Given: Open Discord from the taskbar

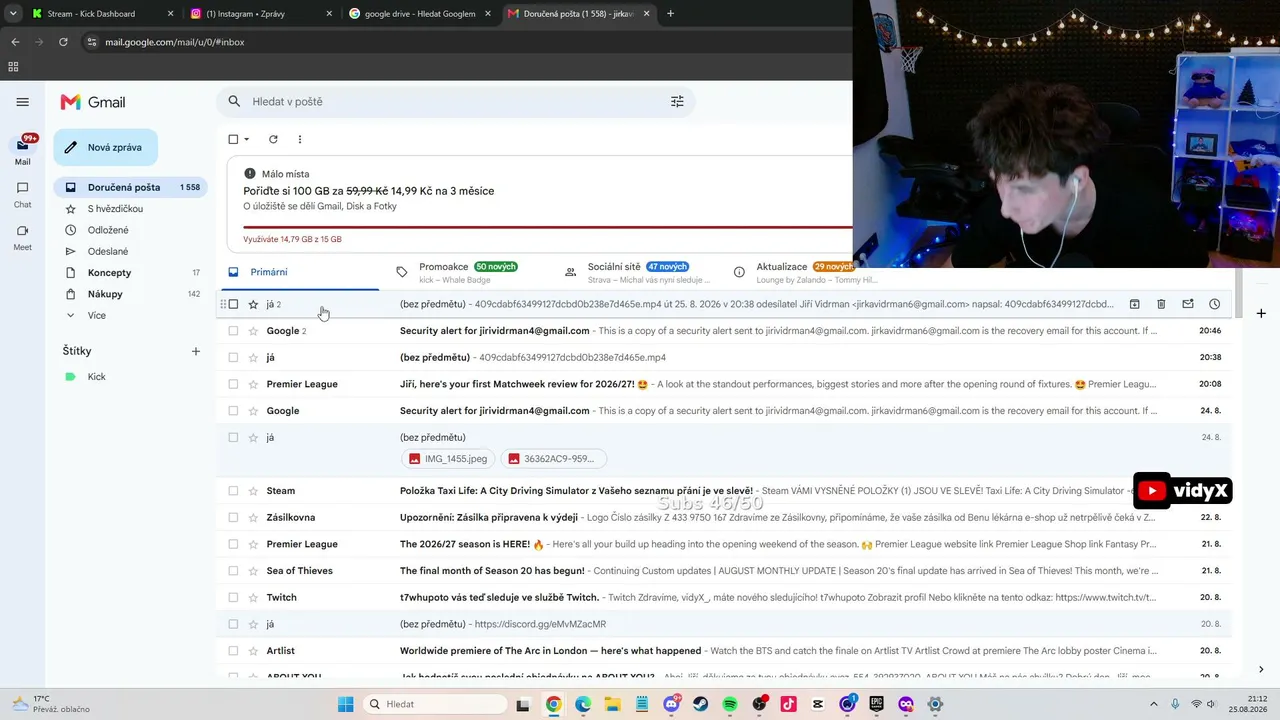Looking at the screenshot, I should (x=672, y=704).
